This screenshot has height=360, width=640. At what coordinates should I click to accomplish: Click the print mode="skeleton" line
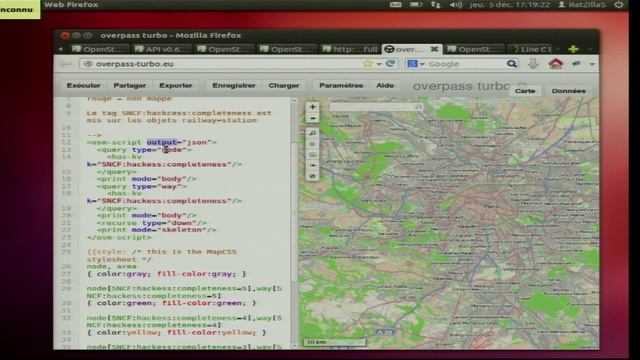(156, 230)
